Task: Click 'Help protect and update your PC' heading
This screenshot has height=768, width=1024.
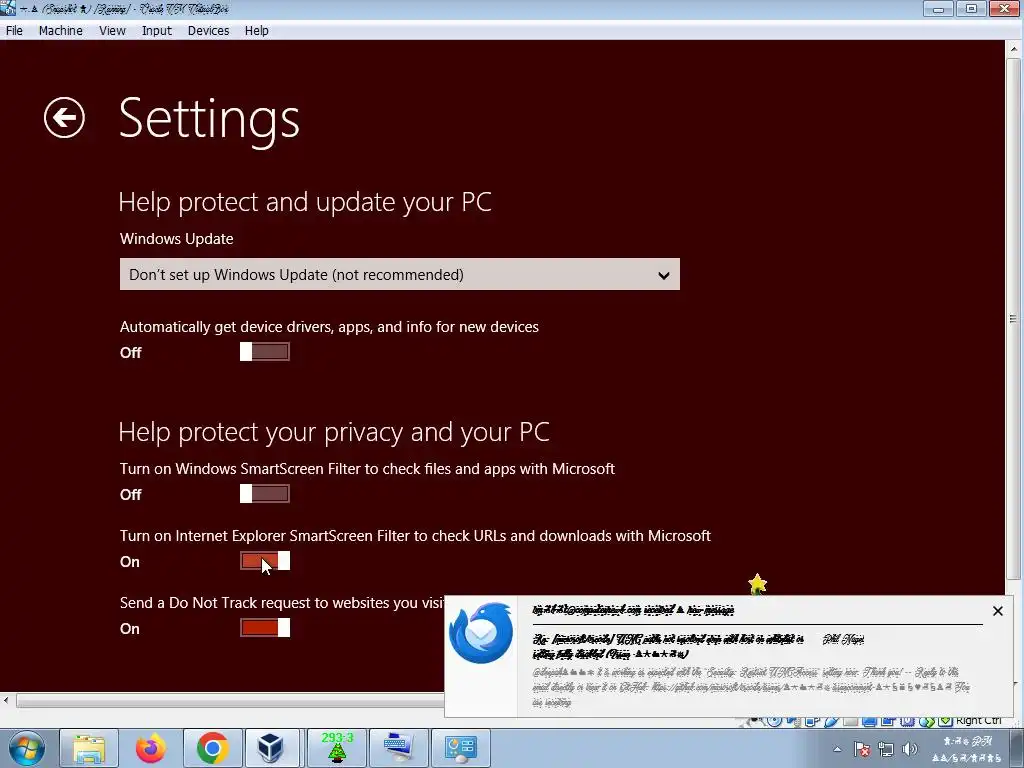Action: point(305,202)
